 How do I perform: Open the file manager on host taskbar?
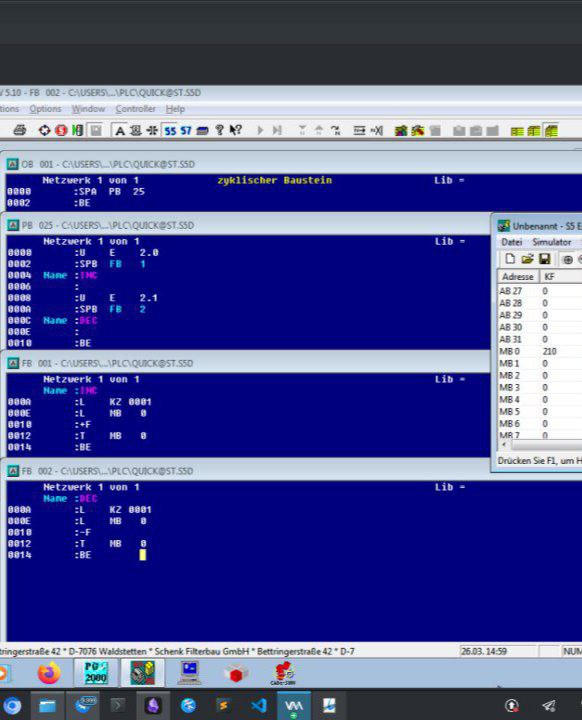tap(47, 705)
